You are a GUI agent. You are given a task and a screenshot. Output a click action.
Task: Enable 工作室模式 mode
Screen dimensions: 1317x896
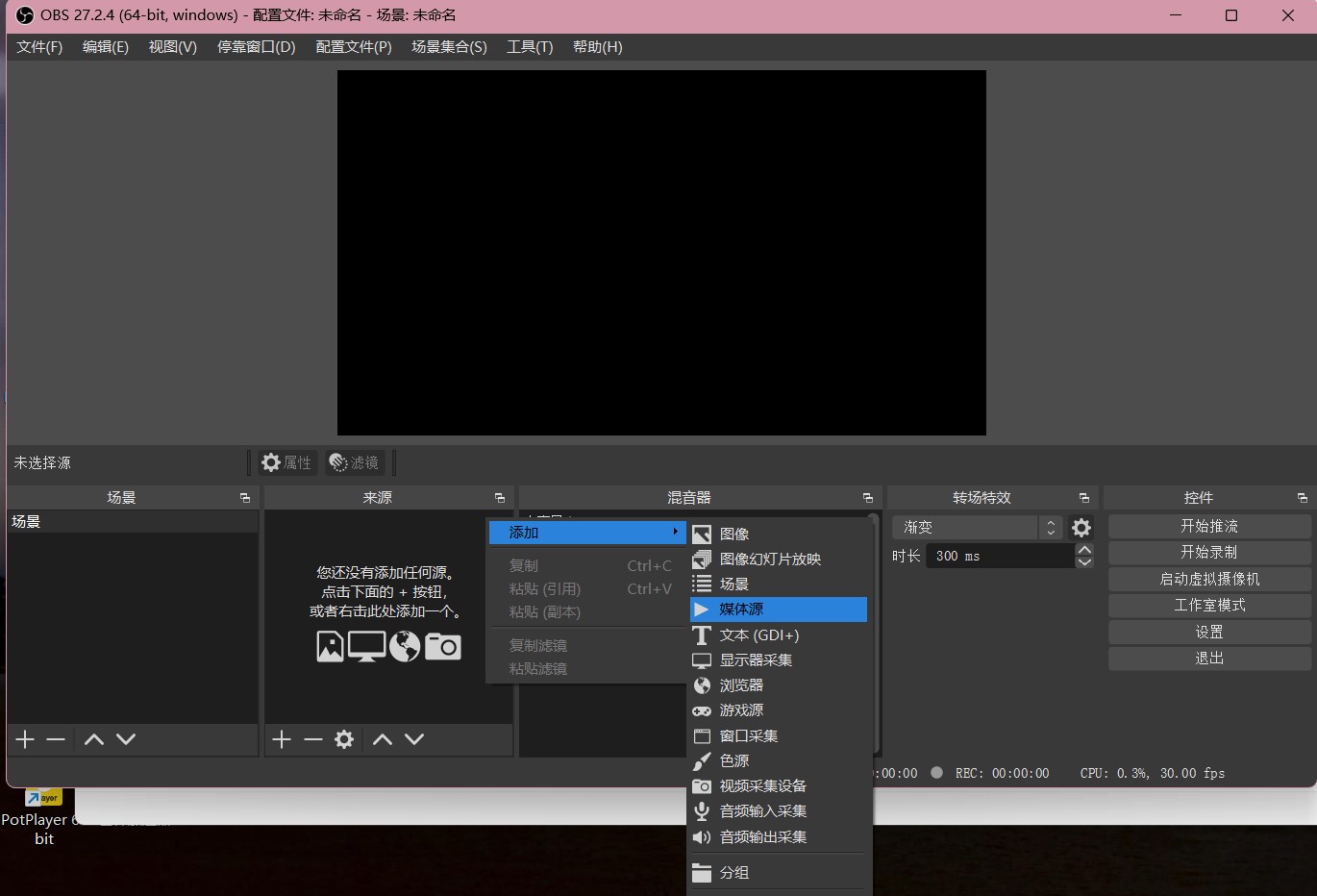coord(1208,605)
